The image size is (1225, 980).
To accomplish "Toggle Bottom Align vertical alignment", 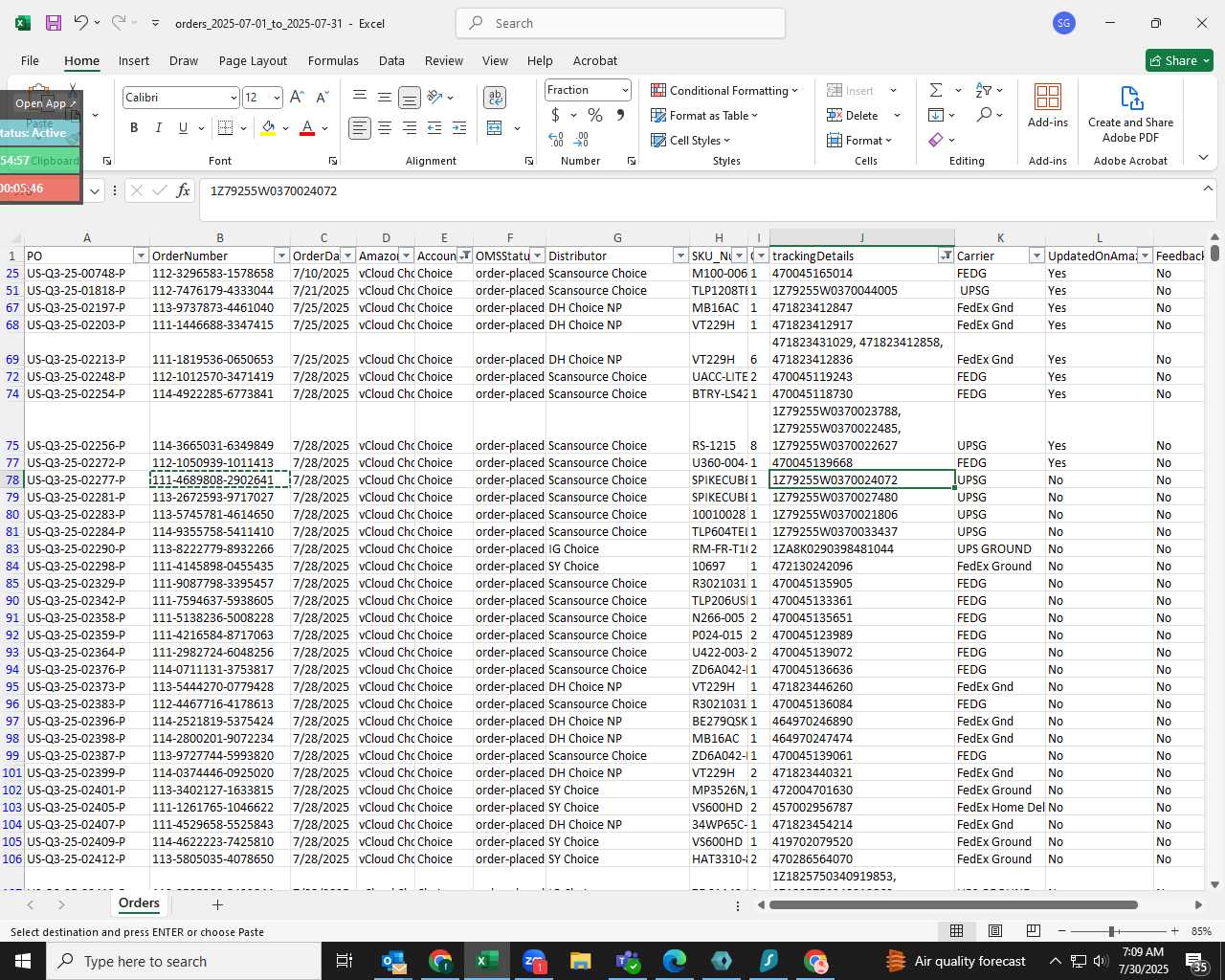I will 410,98.
